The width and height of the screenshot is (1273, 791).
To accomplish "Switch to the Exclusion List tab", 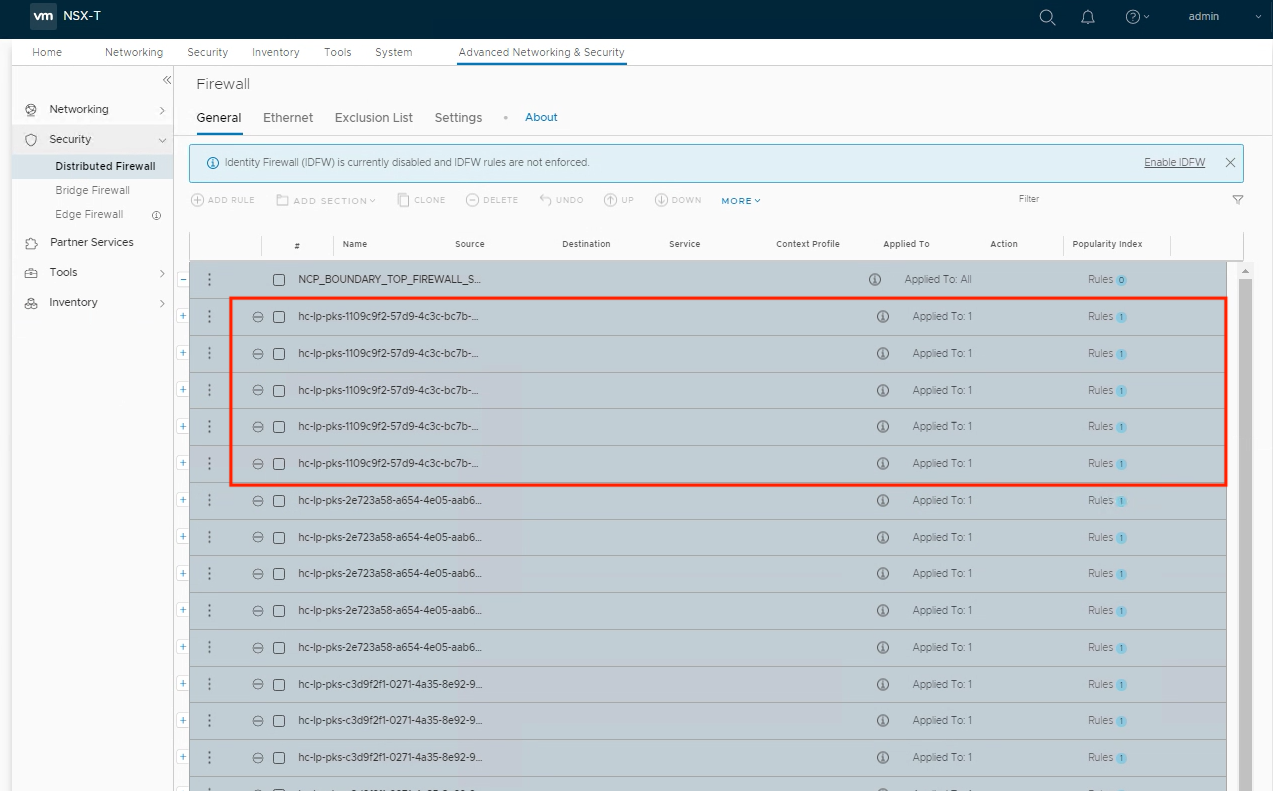I will pos(373,118).
